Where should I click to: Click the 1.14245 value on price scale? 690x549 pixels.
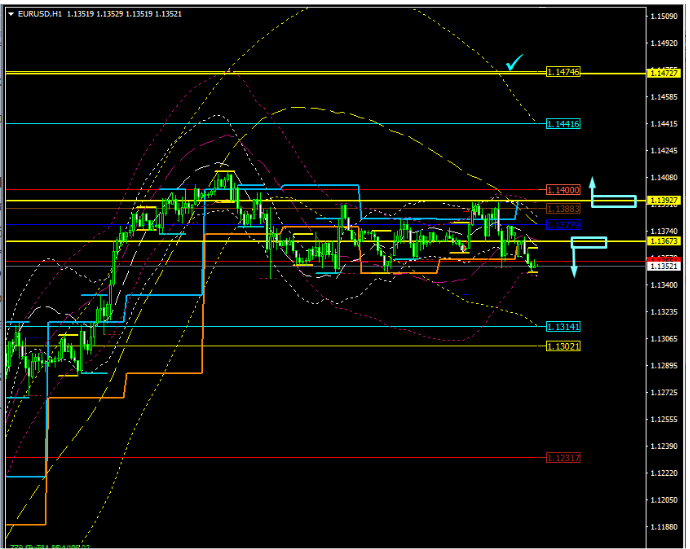(664, 150)
